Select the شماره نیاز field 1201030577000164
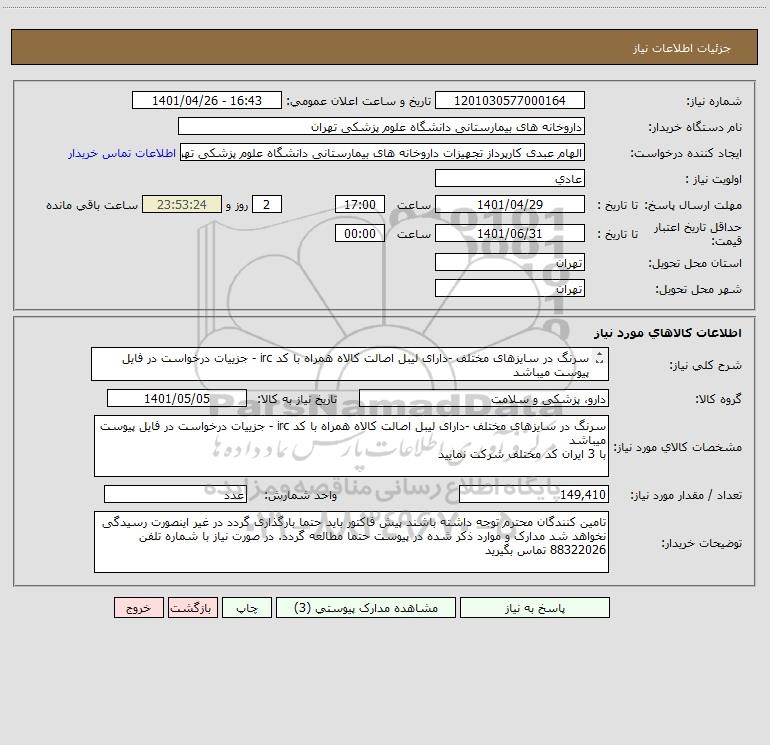 [510, 100]
